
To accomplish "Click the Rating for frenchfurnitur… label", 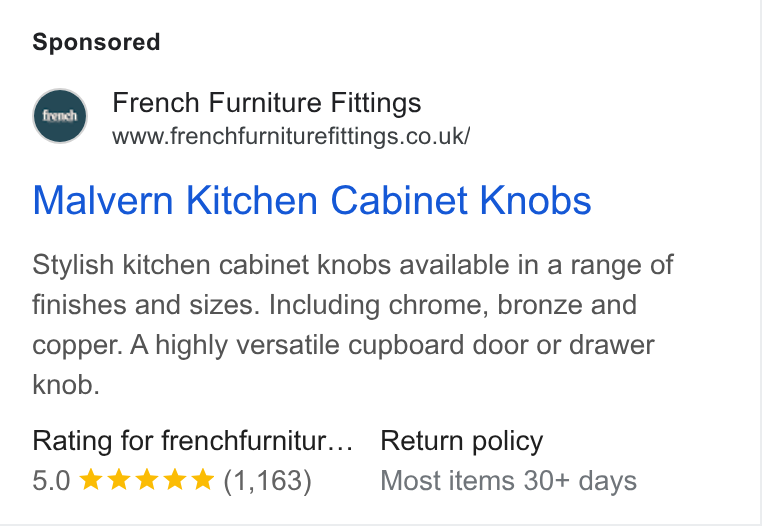I will coord(192,440).
